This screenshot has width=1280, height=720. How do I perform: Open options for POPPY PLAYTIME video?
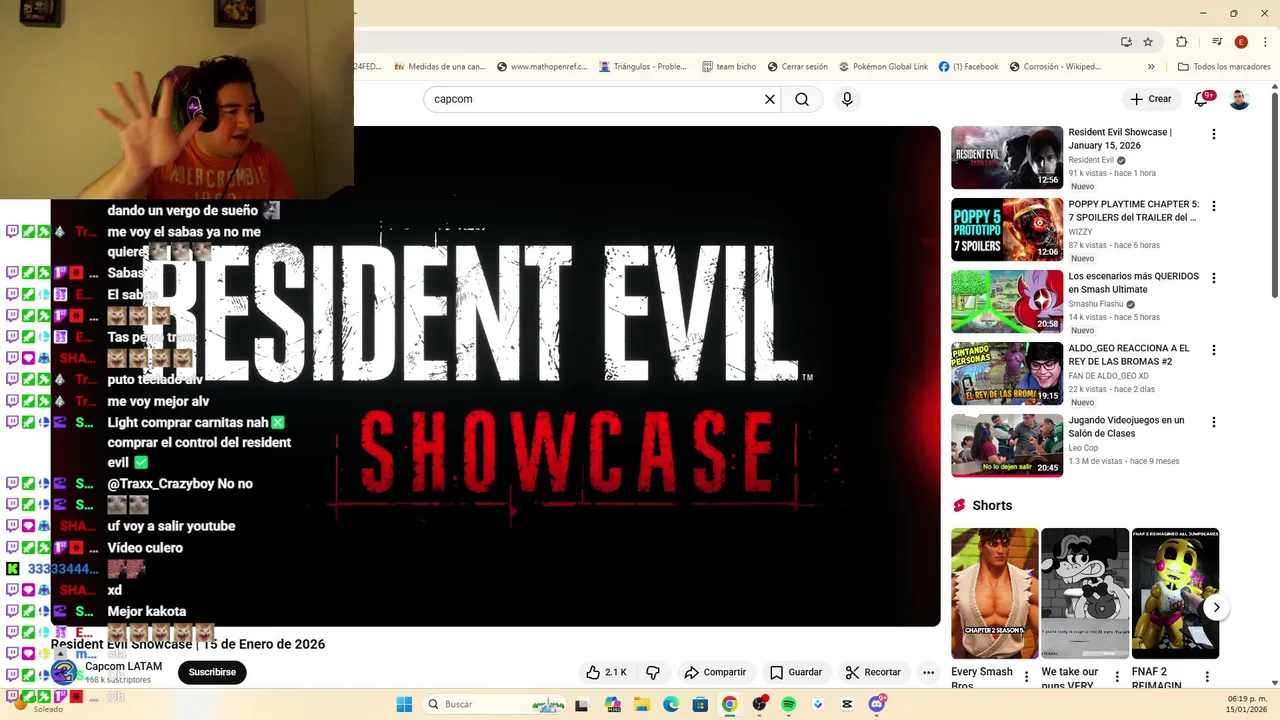click(1214, 206)
